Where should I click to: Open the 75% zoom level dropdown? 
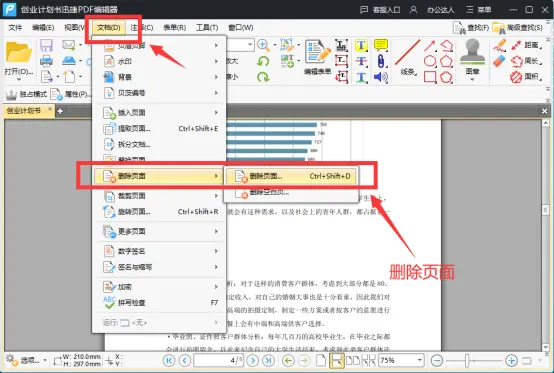(x=419, y=360)
